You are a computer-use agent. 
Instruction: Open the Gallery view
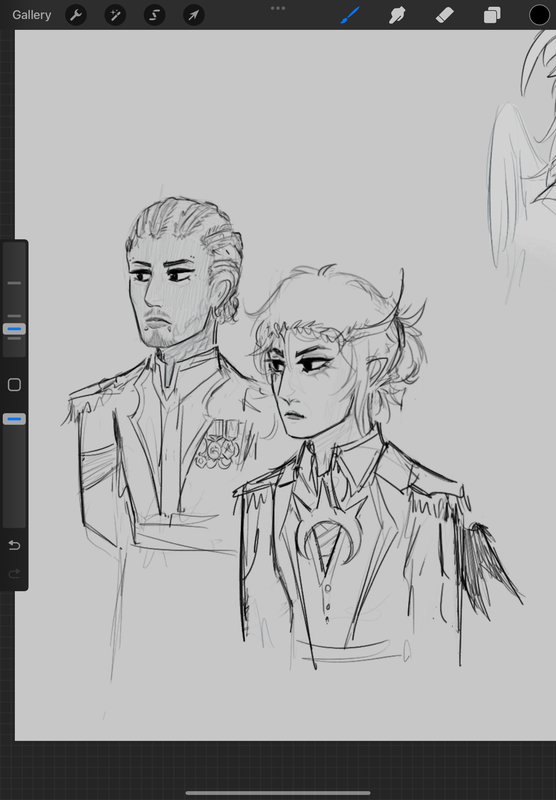coord(32,15)
